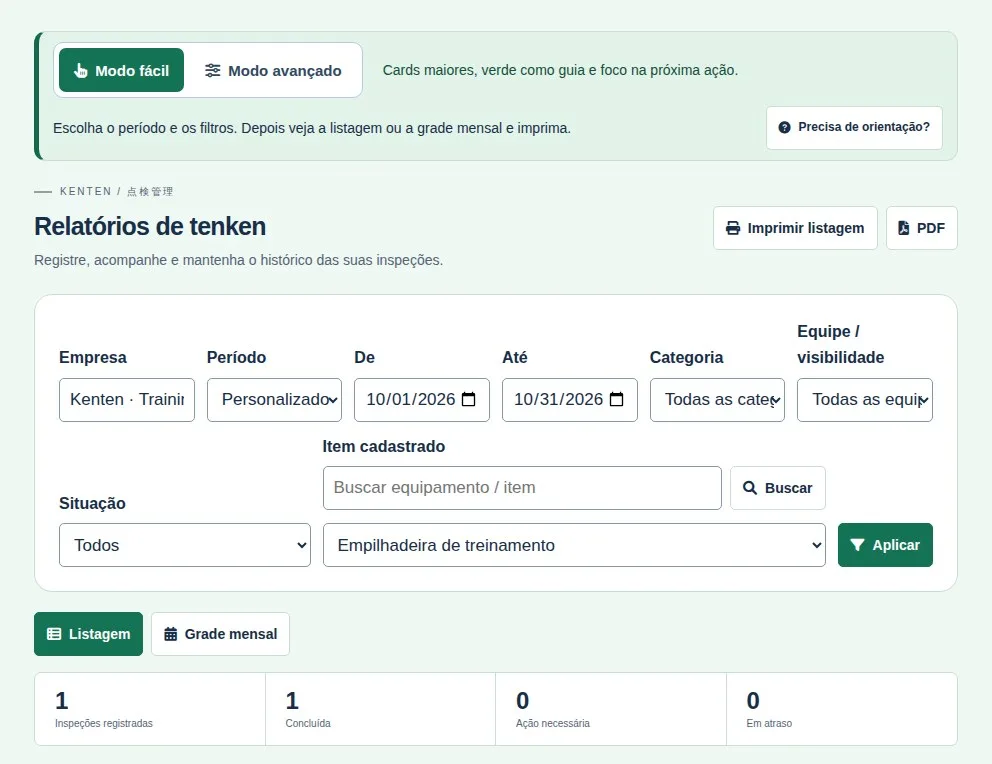Click the Concluída stat card
Image resolution: width=992 pixels, height=764 pixels.
pos(380,709)
